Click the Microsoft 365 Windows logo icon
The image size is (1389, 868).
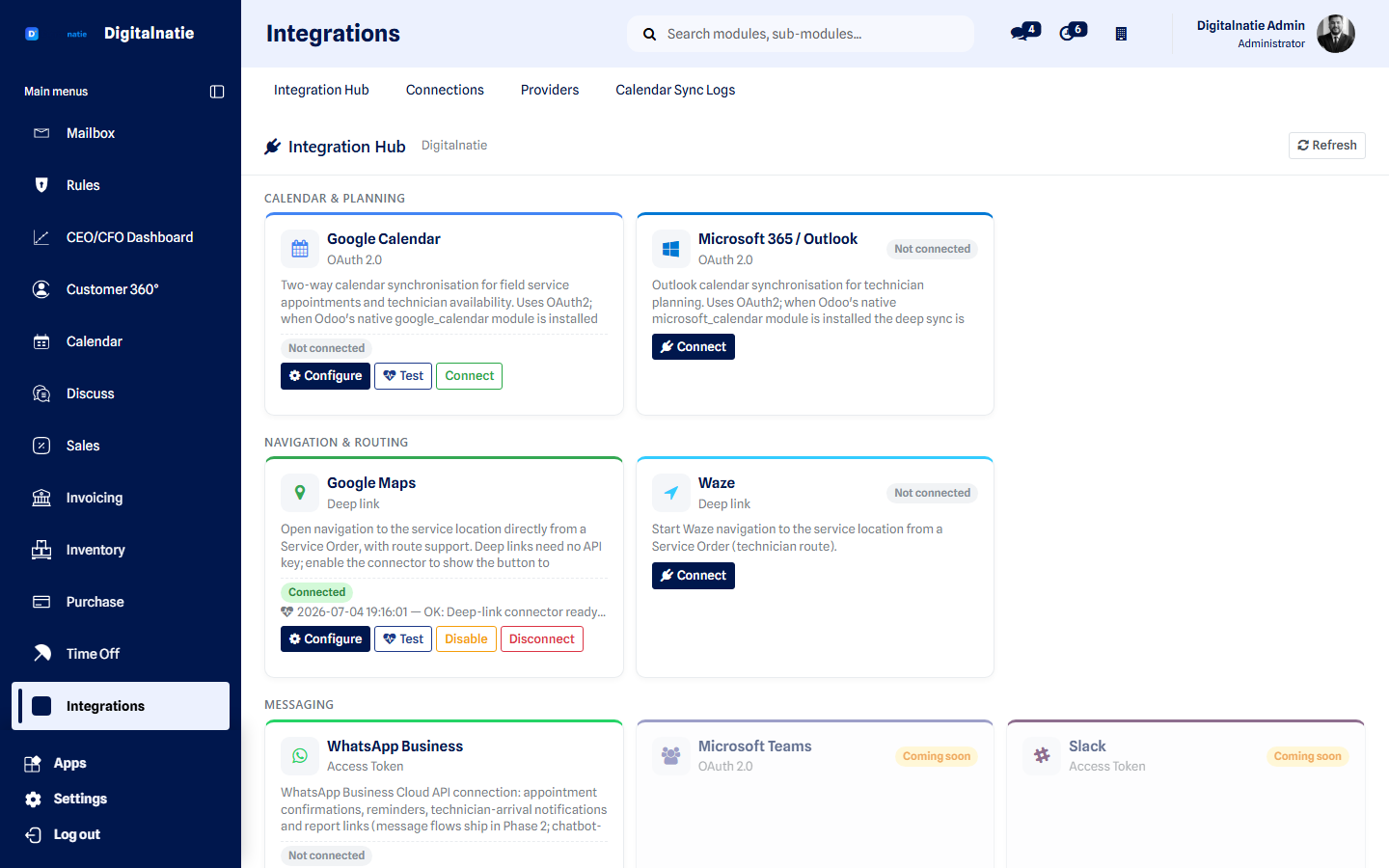[x=671, y=249]
